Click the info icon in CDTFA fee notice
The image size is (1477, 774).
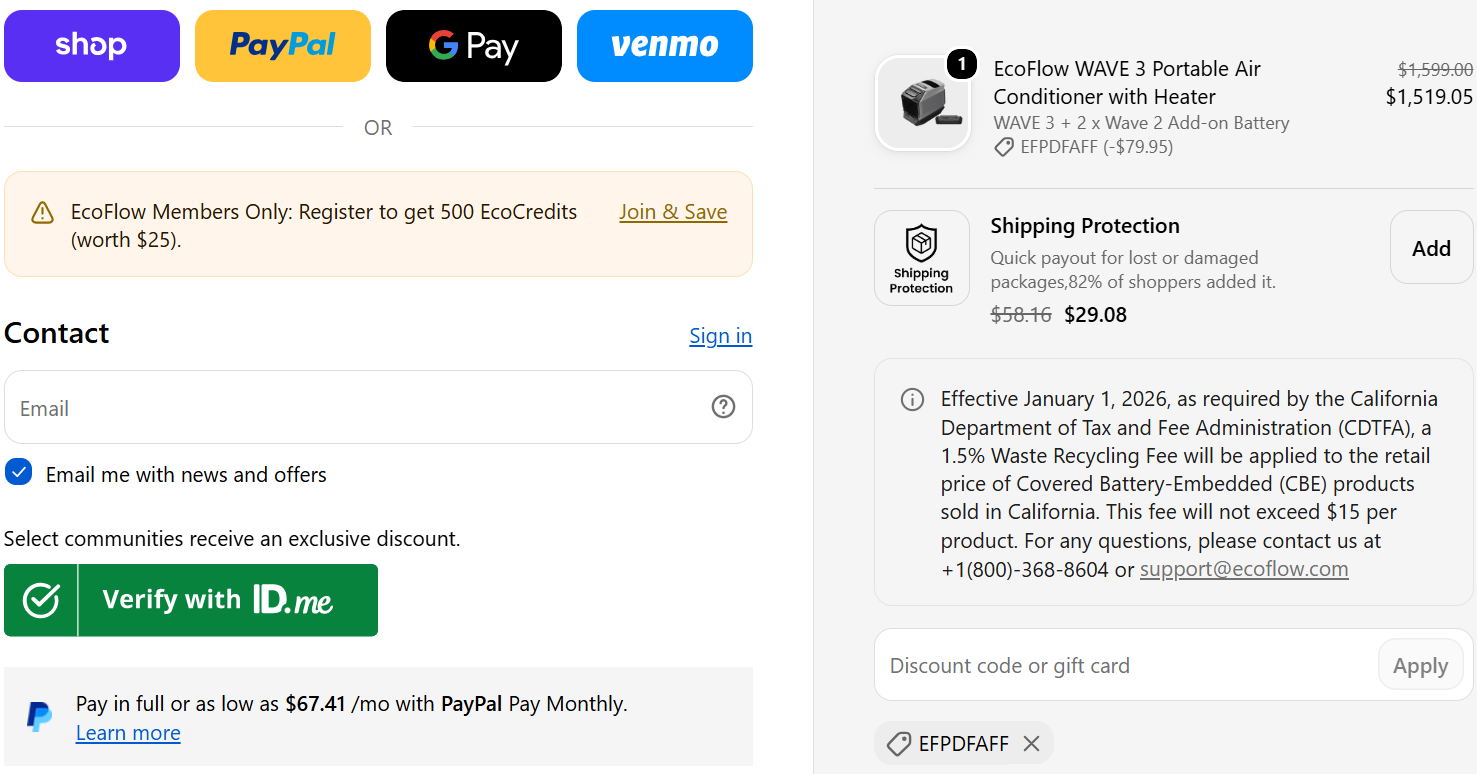coord(912,400)
